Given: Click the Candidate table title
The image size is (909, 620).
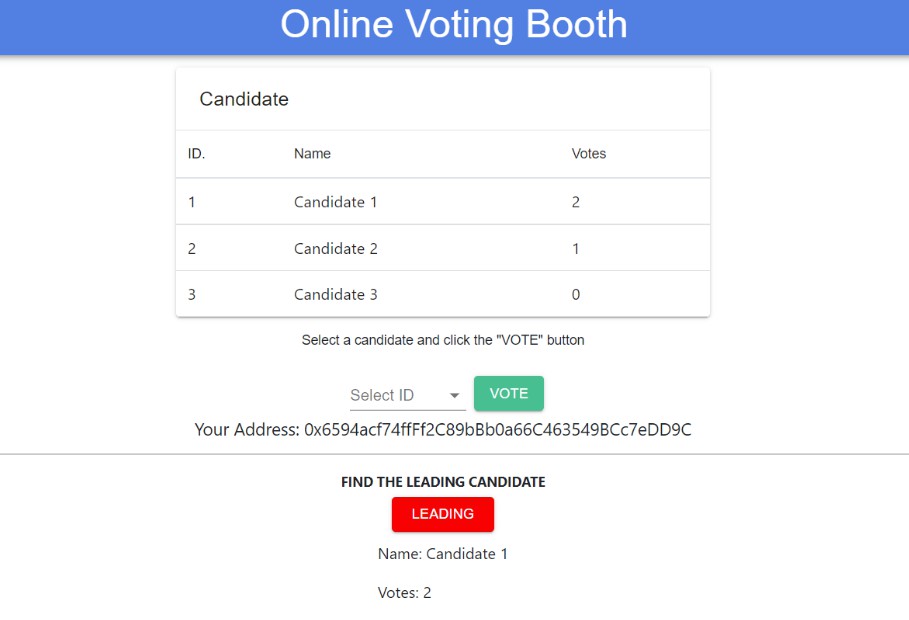Looking at the screenshot, I should pos(244,99).
